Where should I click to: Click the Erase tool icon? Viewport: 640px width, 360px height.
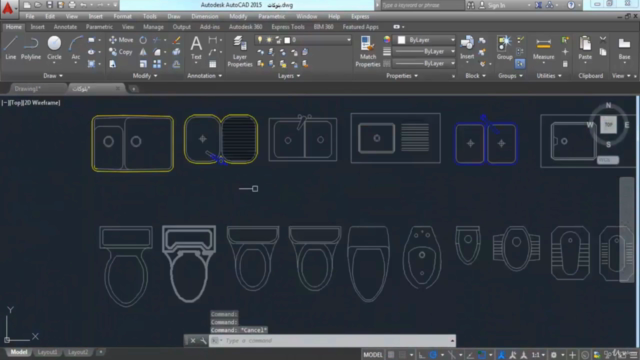point(176,40)
